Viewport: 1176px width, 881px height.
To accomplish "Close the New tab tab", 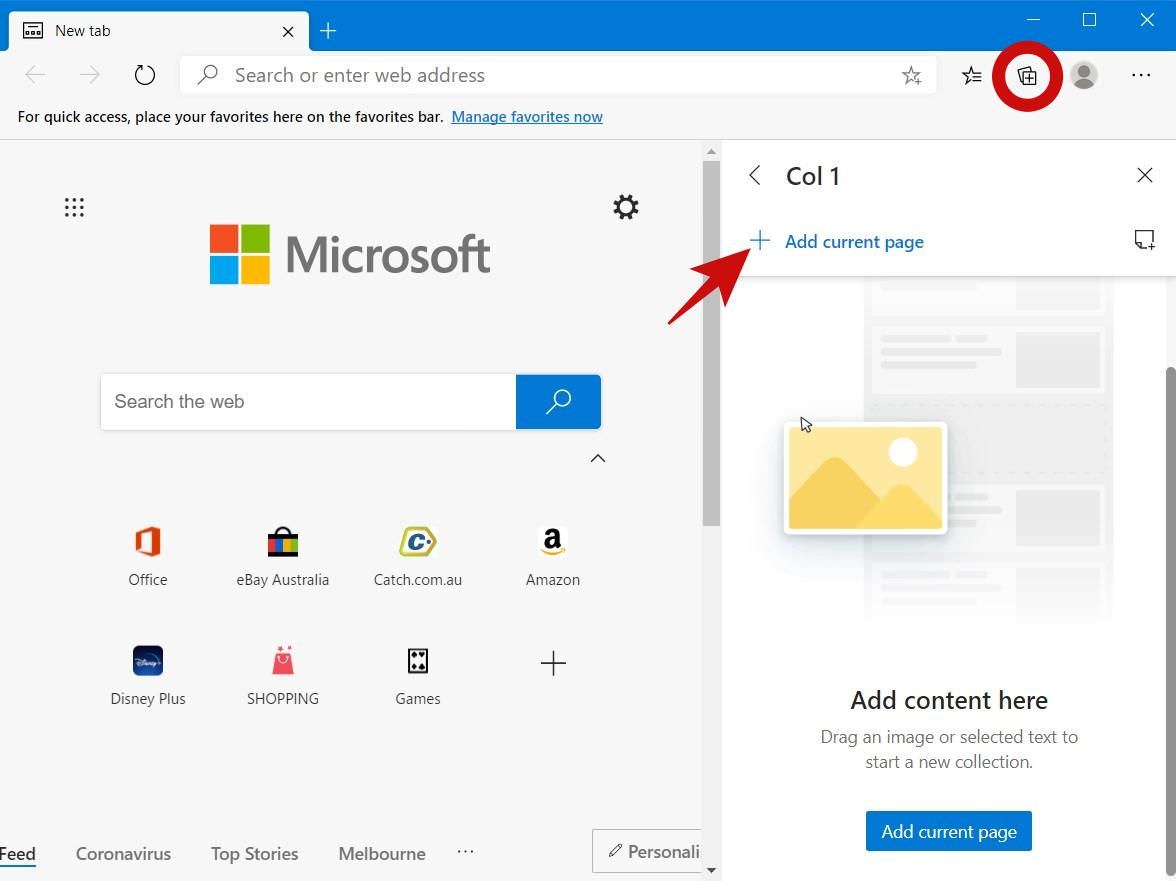I will [288, 31].
